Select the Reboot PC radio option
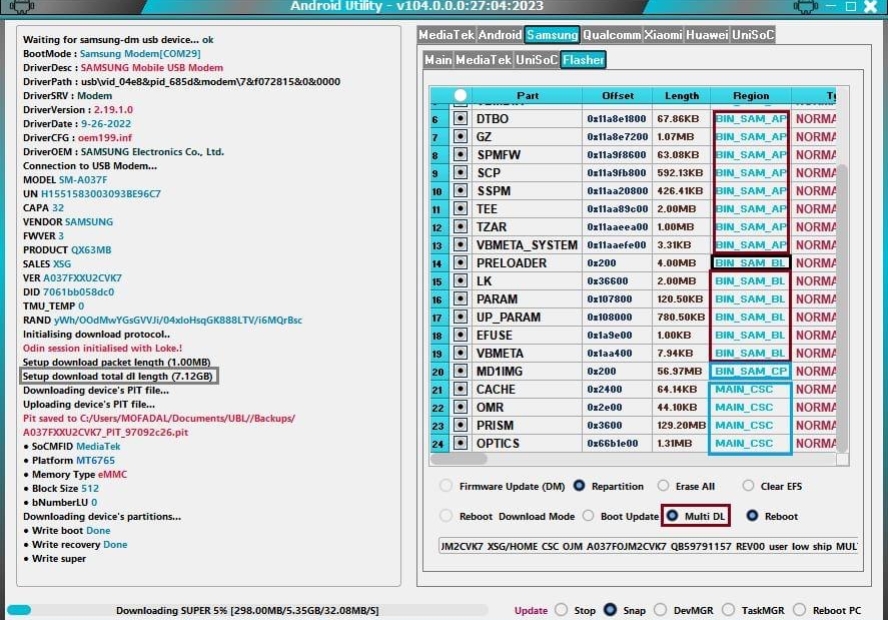This screenshot has width=888, height=620. [x=799, y=610]
